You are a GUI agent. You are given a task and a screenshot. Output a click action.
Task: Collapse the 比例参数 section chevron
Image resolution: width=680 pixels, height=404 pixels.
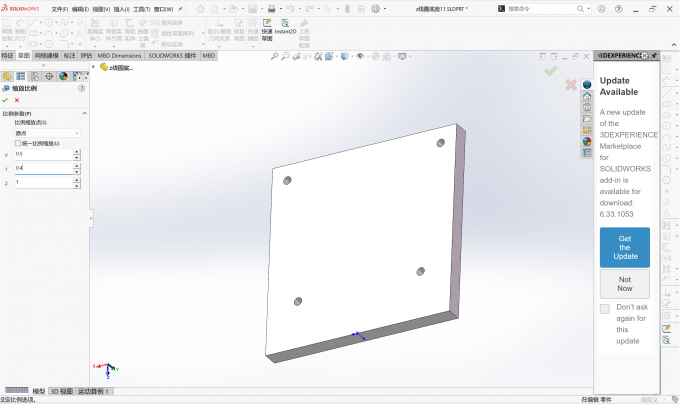point(85,113)
